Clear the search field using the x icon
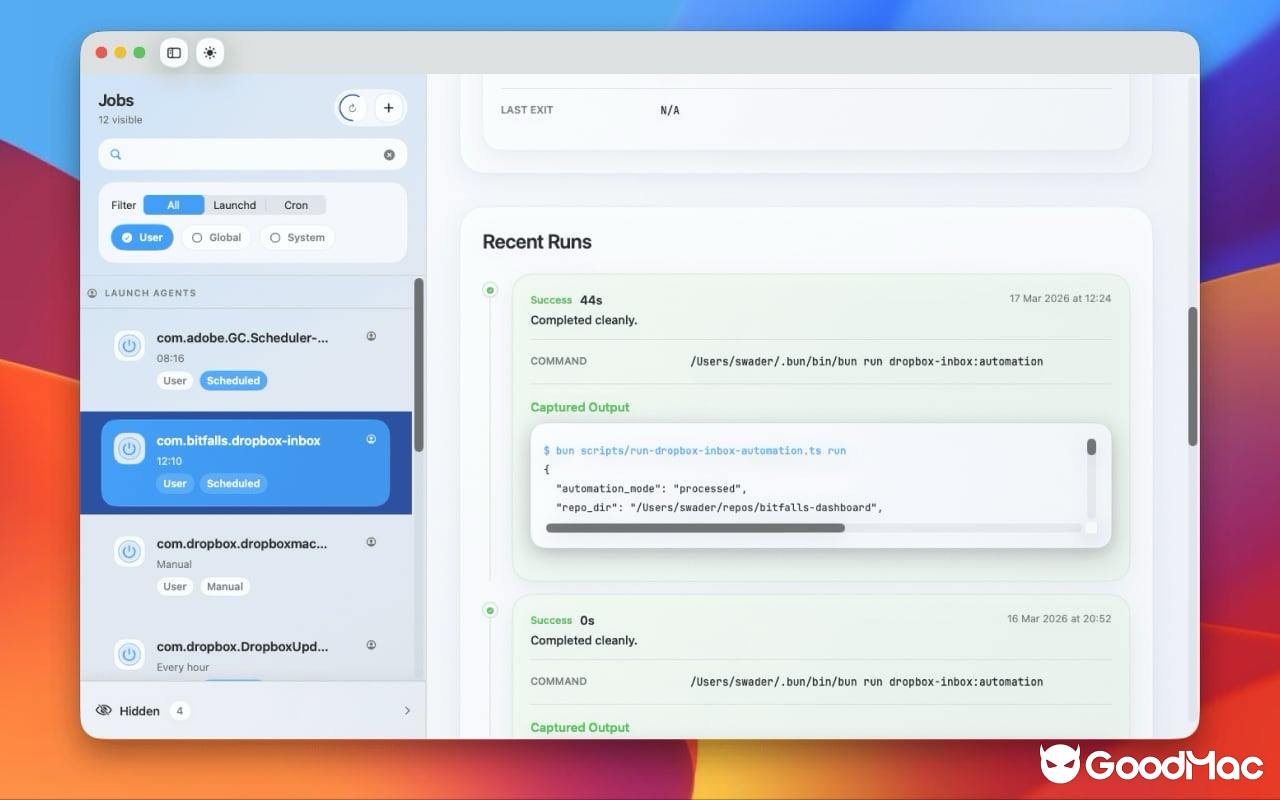The image size is (1280, 800). pyautogui.click(x=389, y=154)
